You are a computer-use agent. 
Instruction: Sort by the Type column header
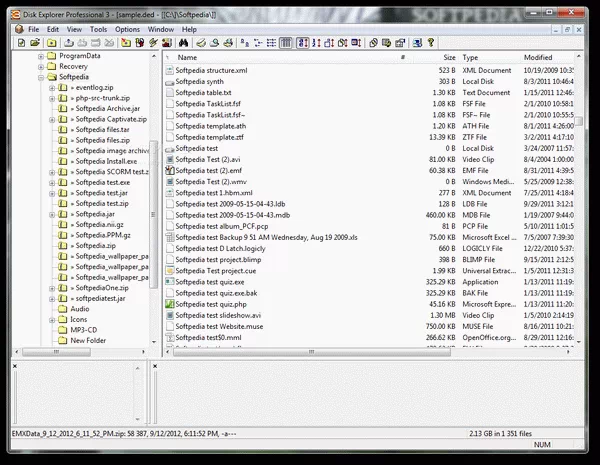(490, 57)
